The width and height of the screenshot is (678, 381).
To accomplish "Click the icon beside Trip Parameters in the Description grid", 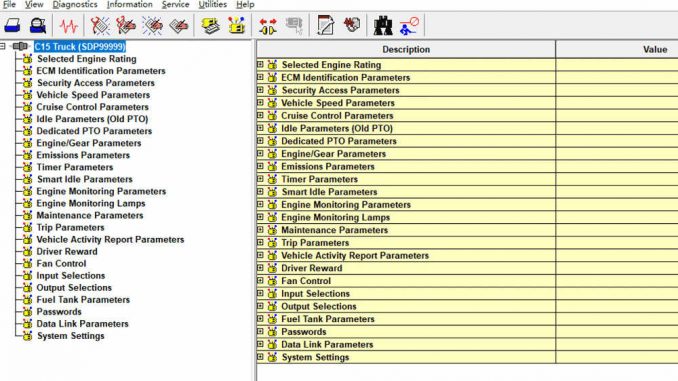I will point(272,243).
